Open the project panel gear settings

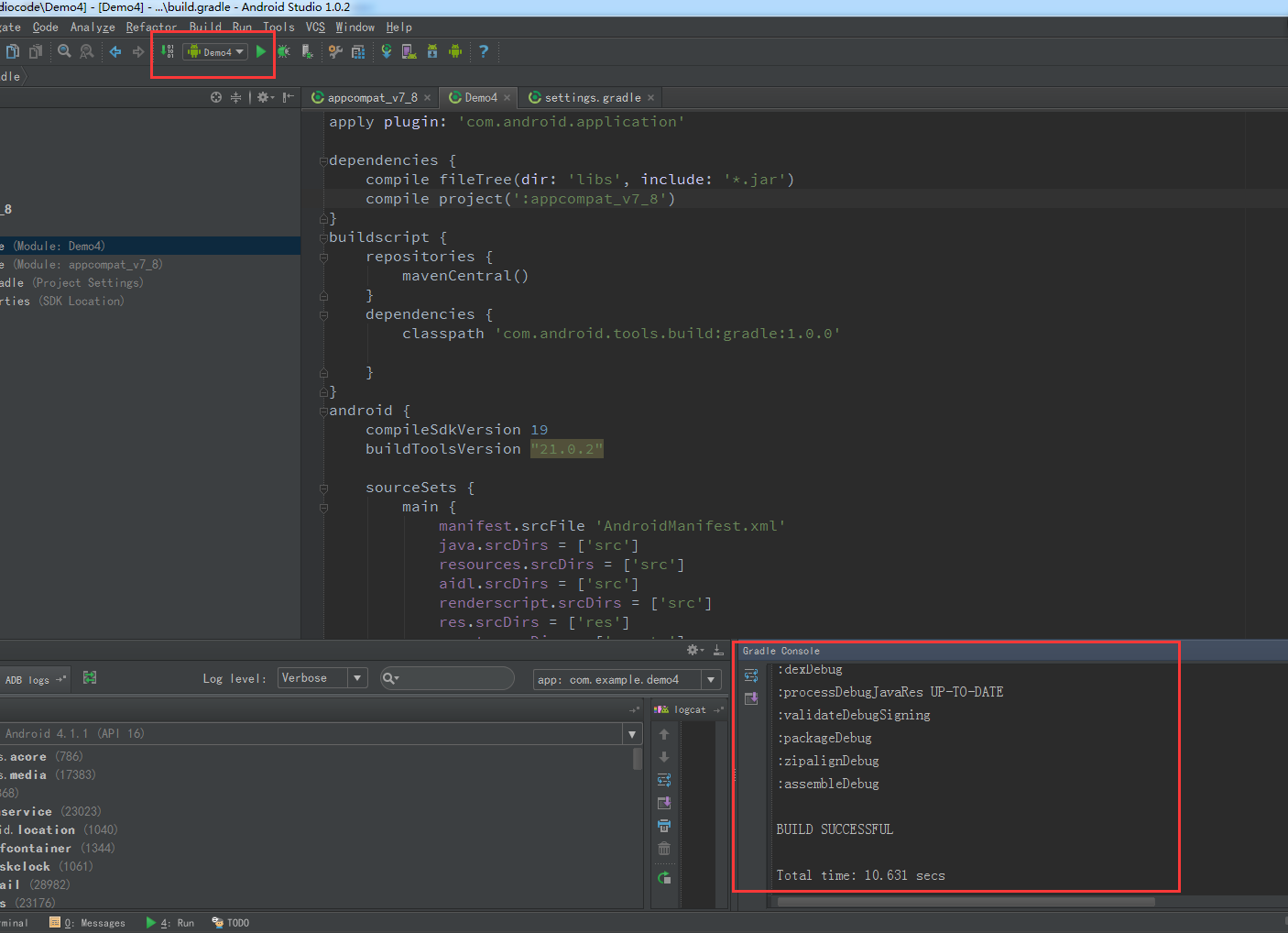pos(265,97)
